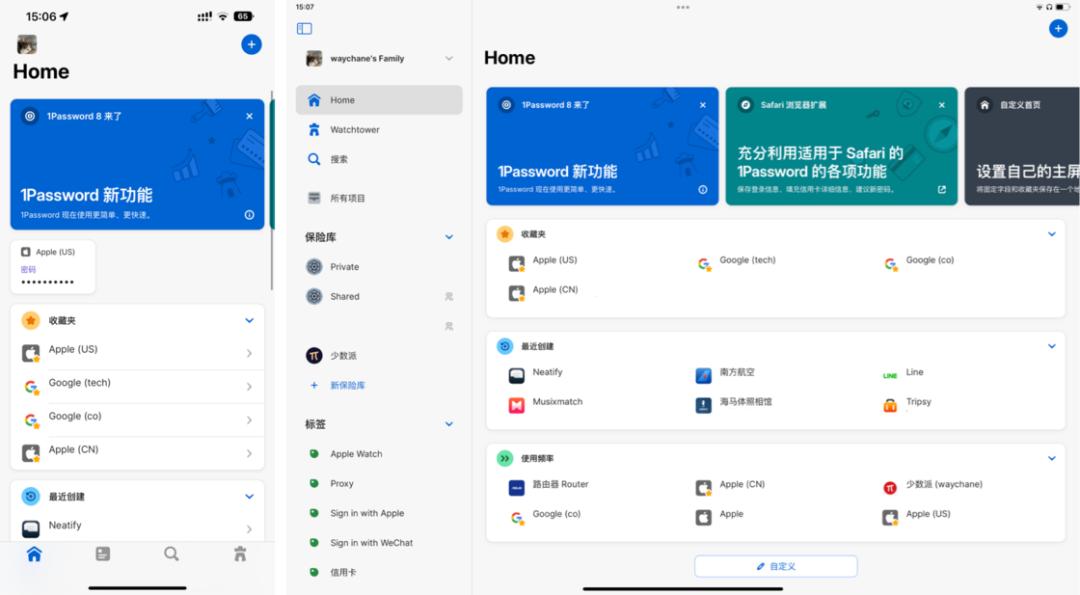Collapse the 使用频率 section
1080x595 pixels.
[x=1052, y=459]
